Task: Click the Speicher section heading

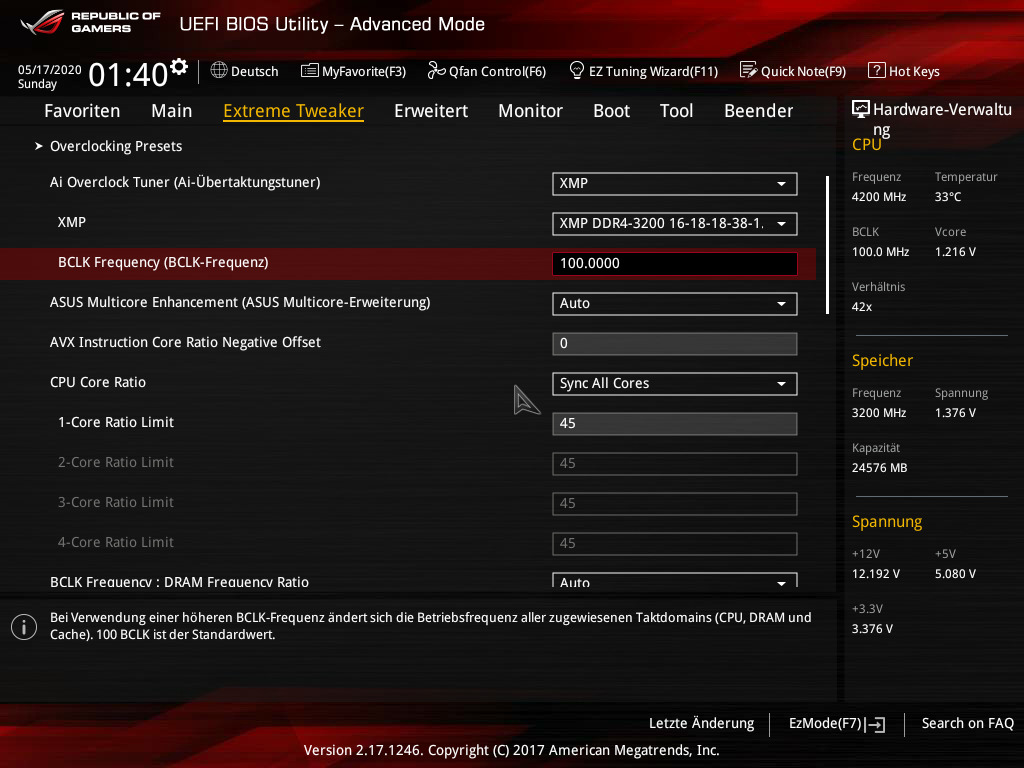Action: pyautogui.click(x=882, y=360)
